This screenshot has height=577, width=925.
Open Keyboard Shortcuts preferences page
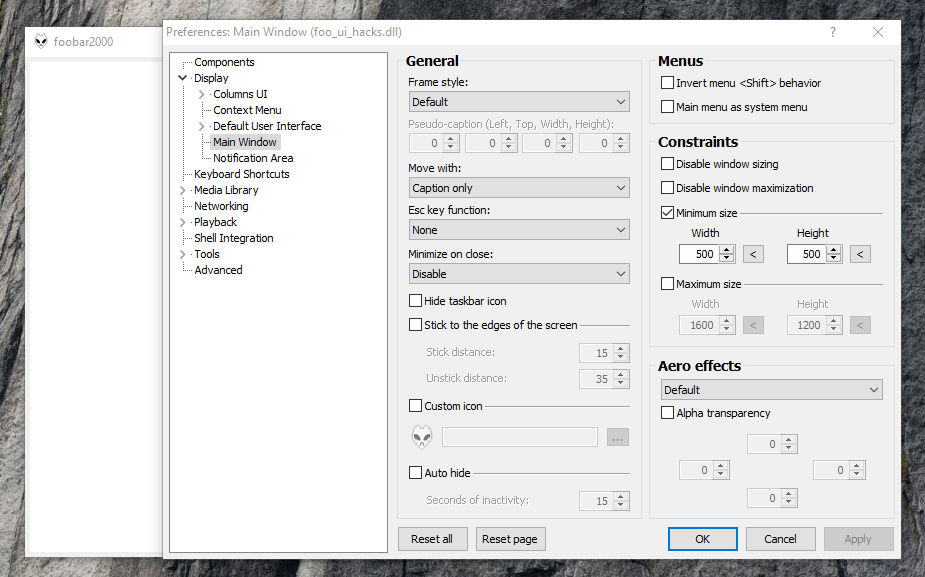(x=242, y=173)
